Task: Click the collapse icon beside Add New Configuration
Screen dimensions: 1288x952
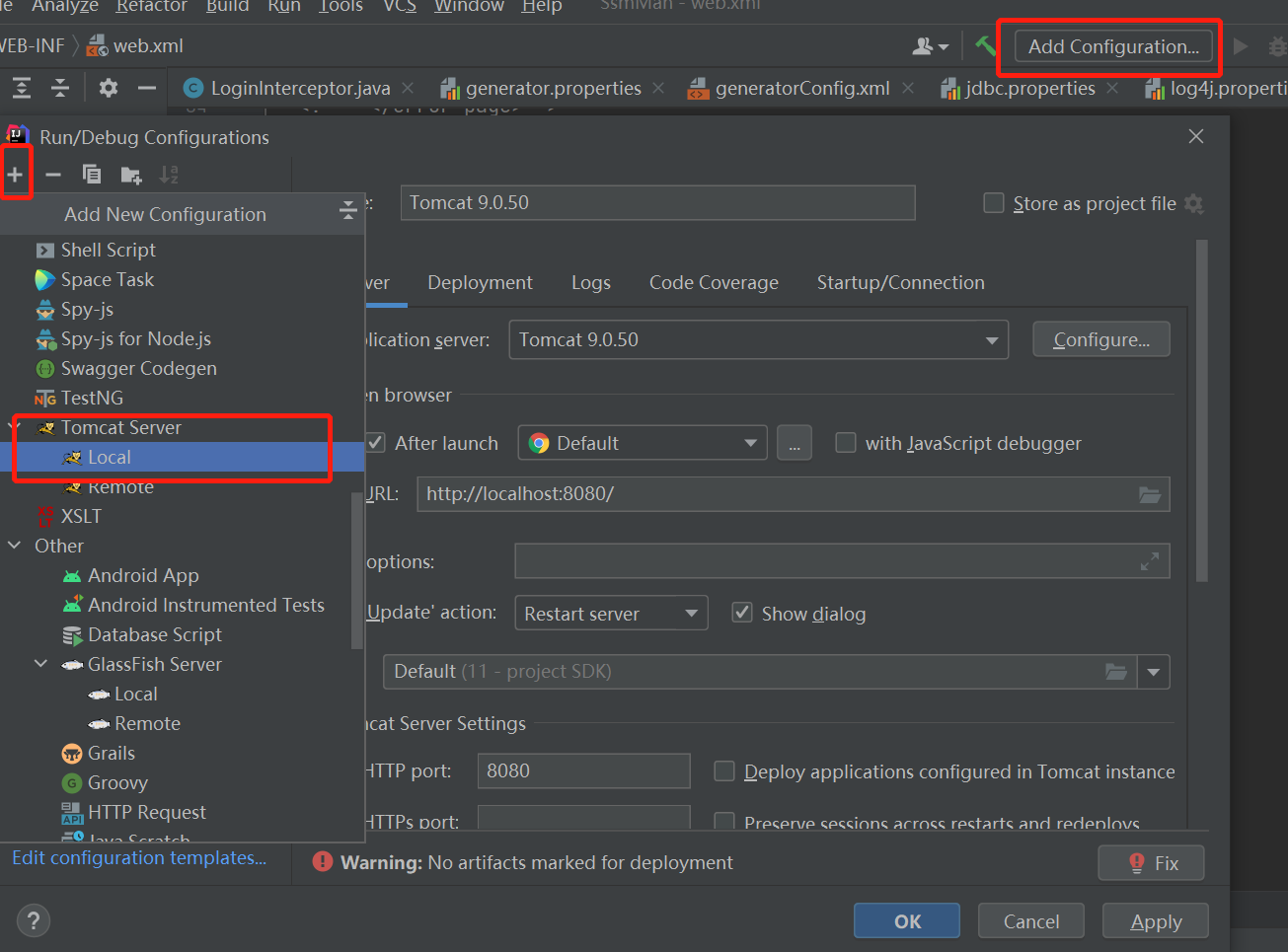Action: [347, 210]
